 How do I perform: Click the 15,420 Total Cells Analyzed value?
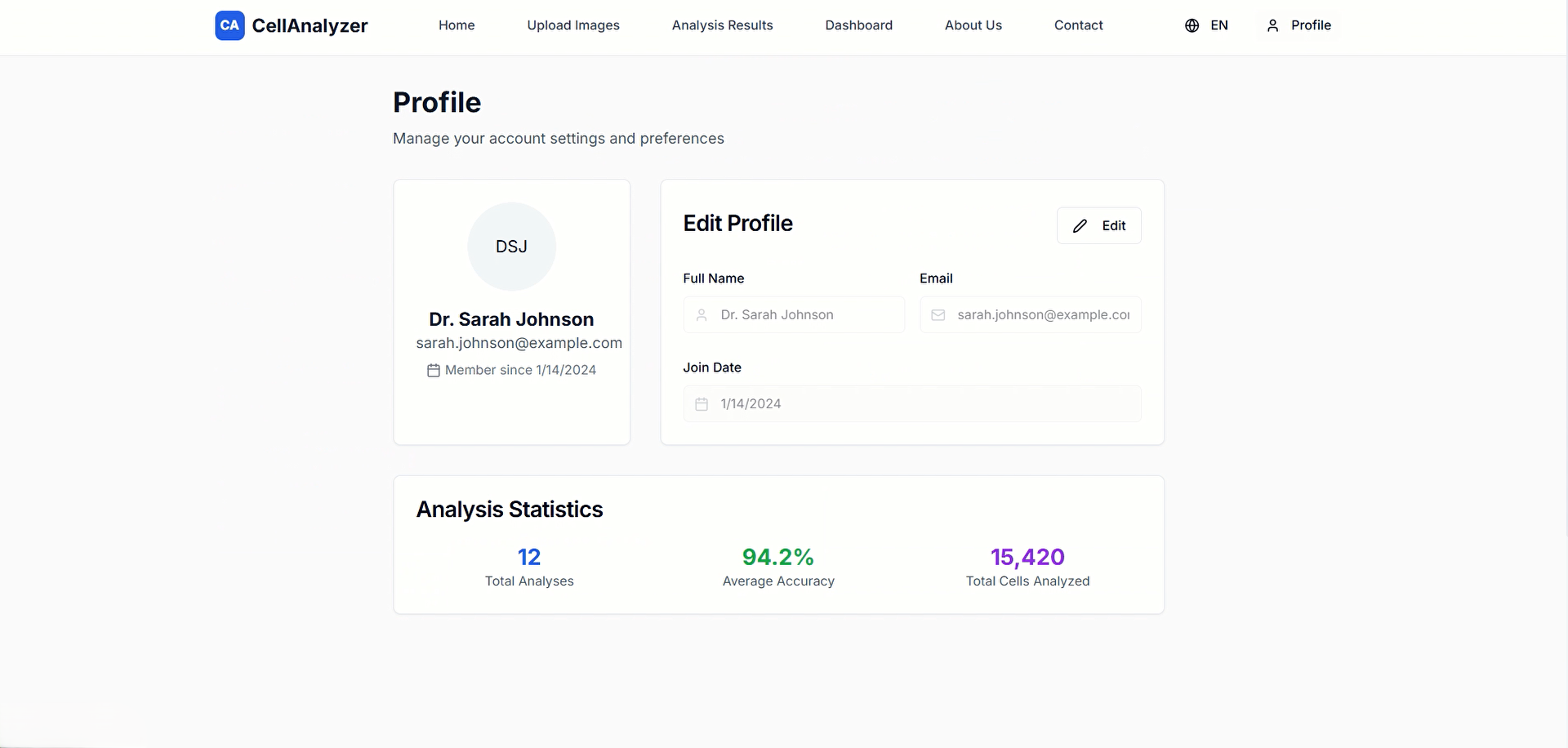click(1027, 557)
